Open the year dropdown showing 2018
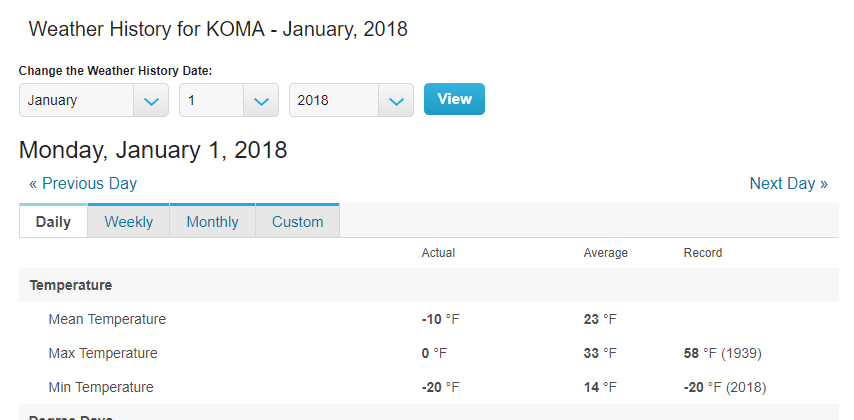This screenshot has height=420, width=854. (334, 100)
